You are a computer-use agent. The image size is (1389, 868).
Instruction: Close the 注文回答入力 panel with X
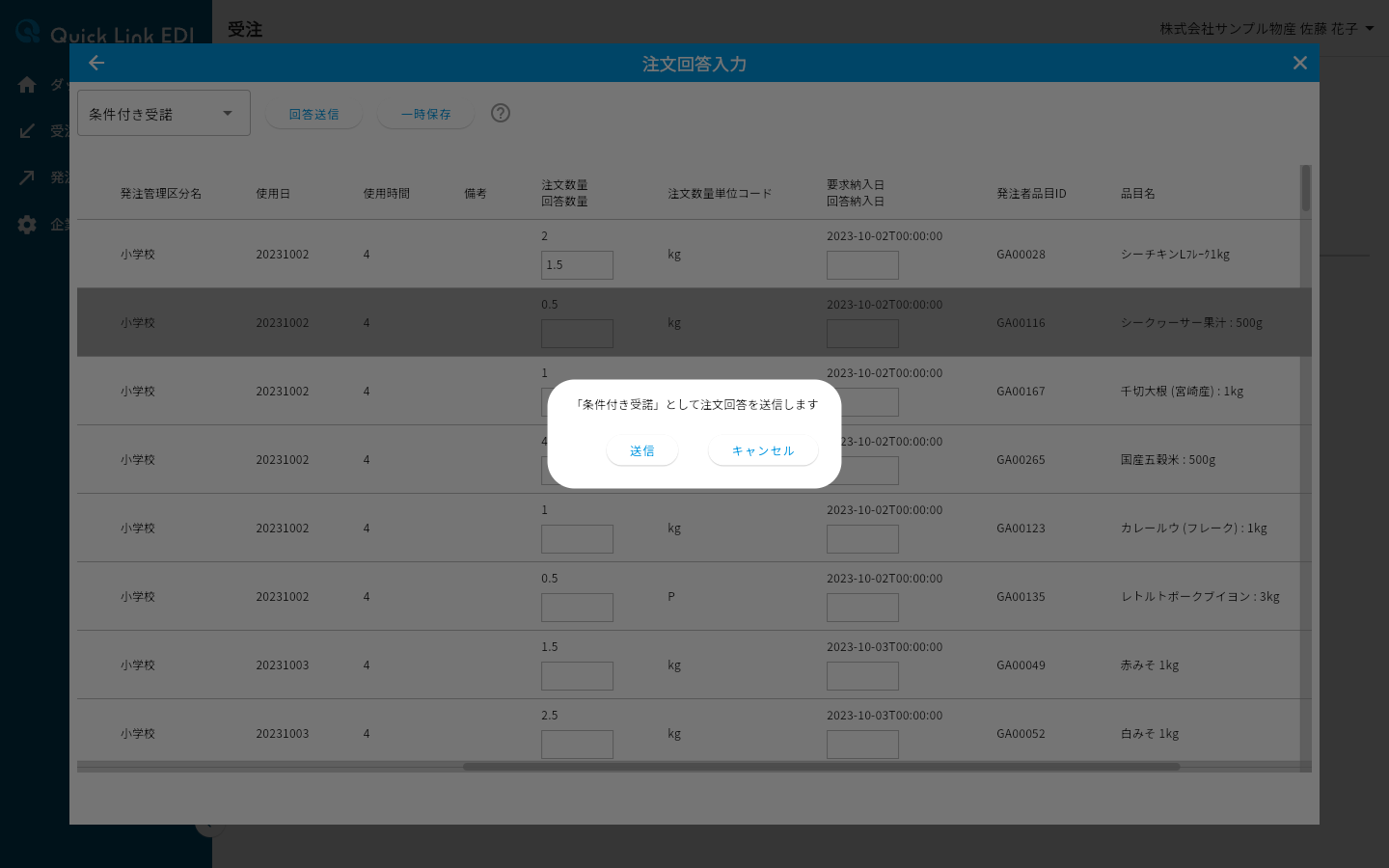1300,63
